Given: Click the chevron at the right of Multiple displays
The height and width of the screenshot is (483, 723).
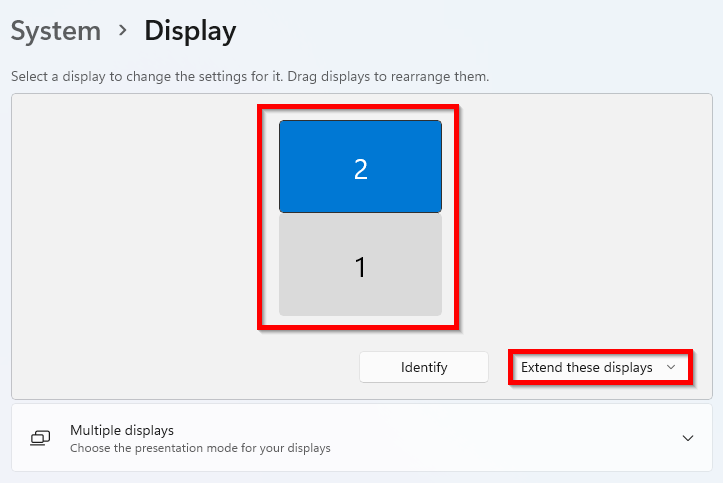Looking at the screenshot, I should 688,438.
